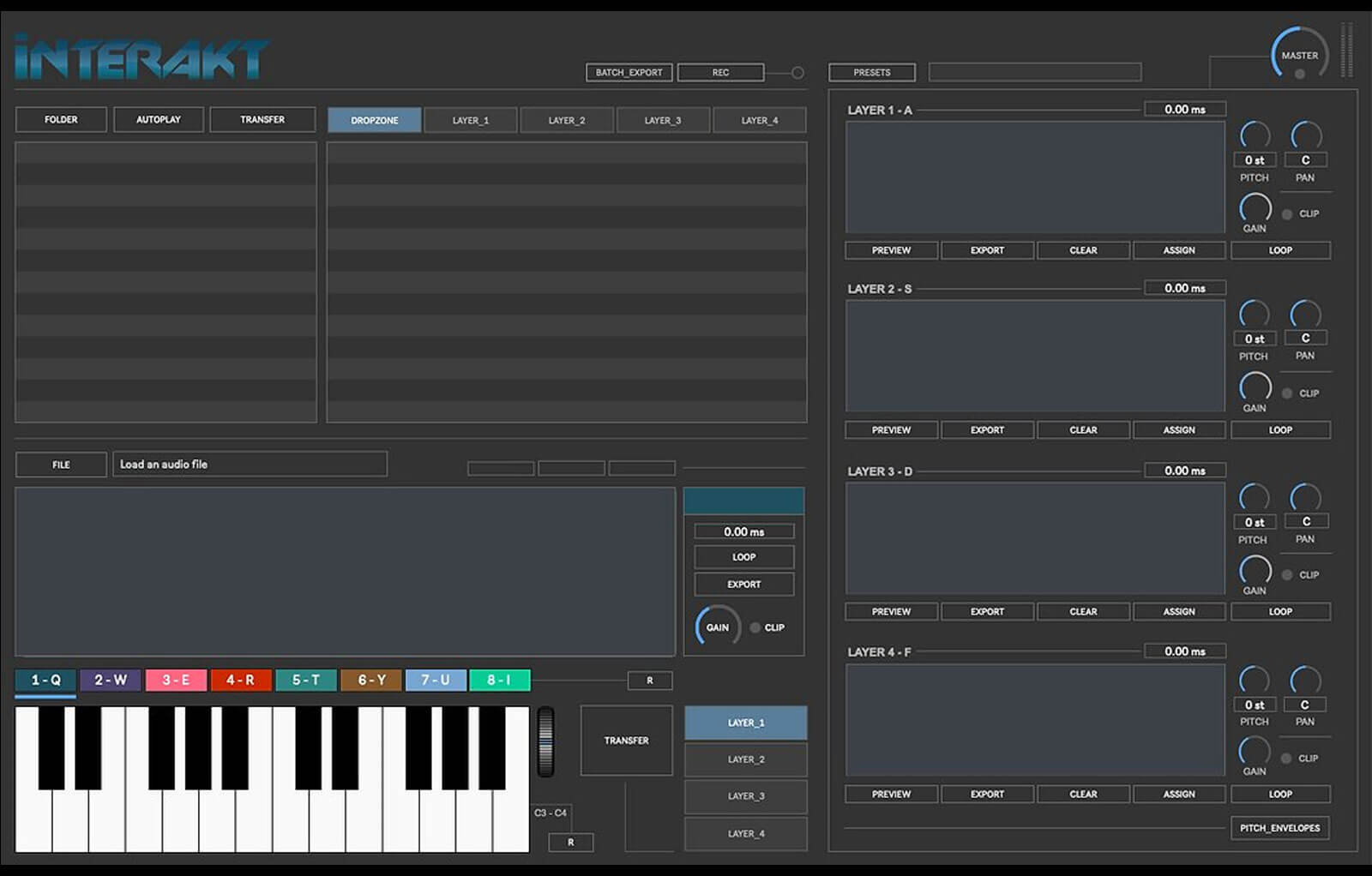Switch to the LAYER_2 tab
The image size is (1372, 876).
566,120
